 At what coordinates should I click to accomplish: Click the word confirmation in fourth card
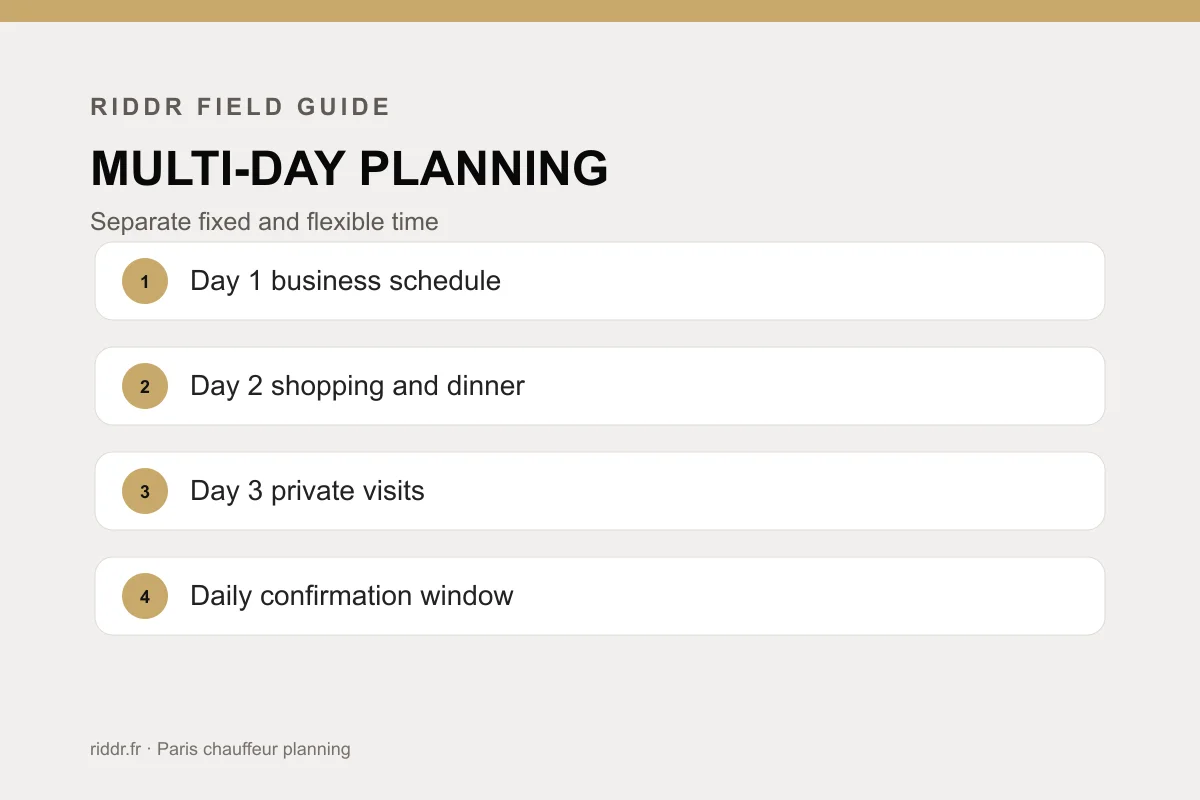336,596
